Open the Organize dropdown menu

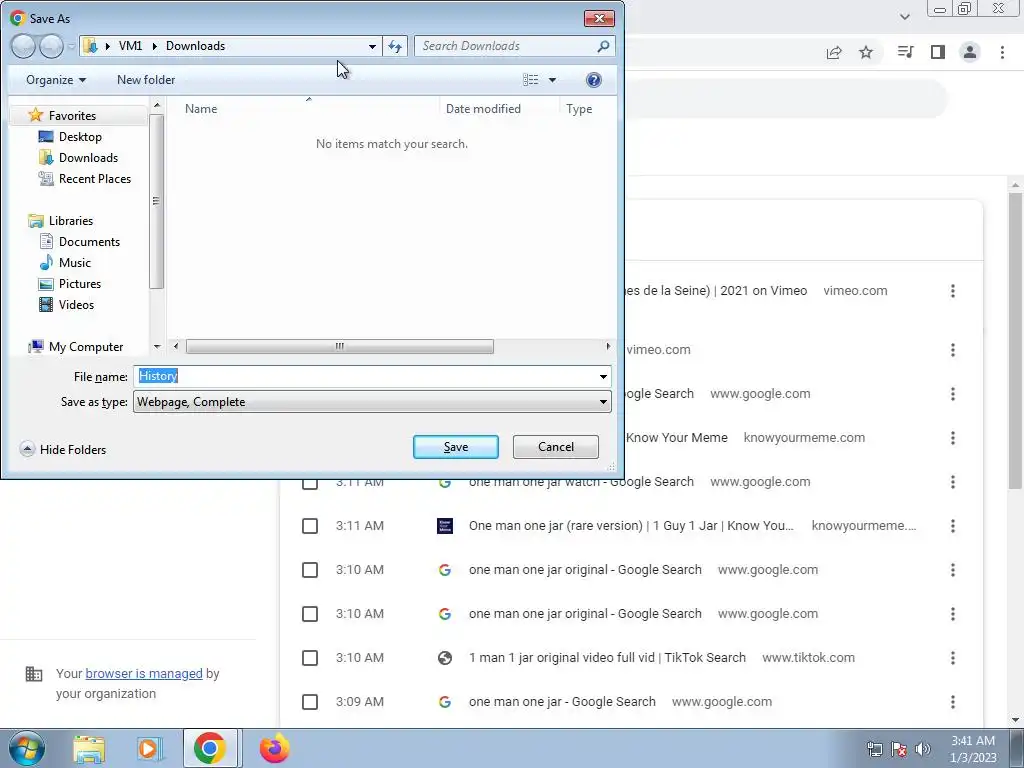pos(56,80)
